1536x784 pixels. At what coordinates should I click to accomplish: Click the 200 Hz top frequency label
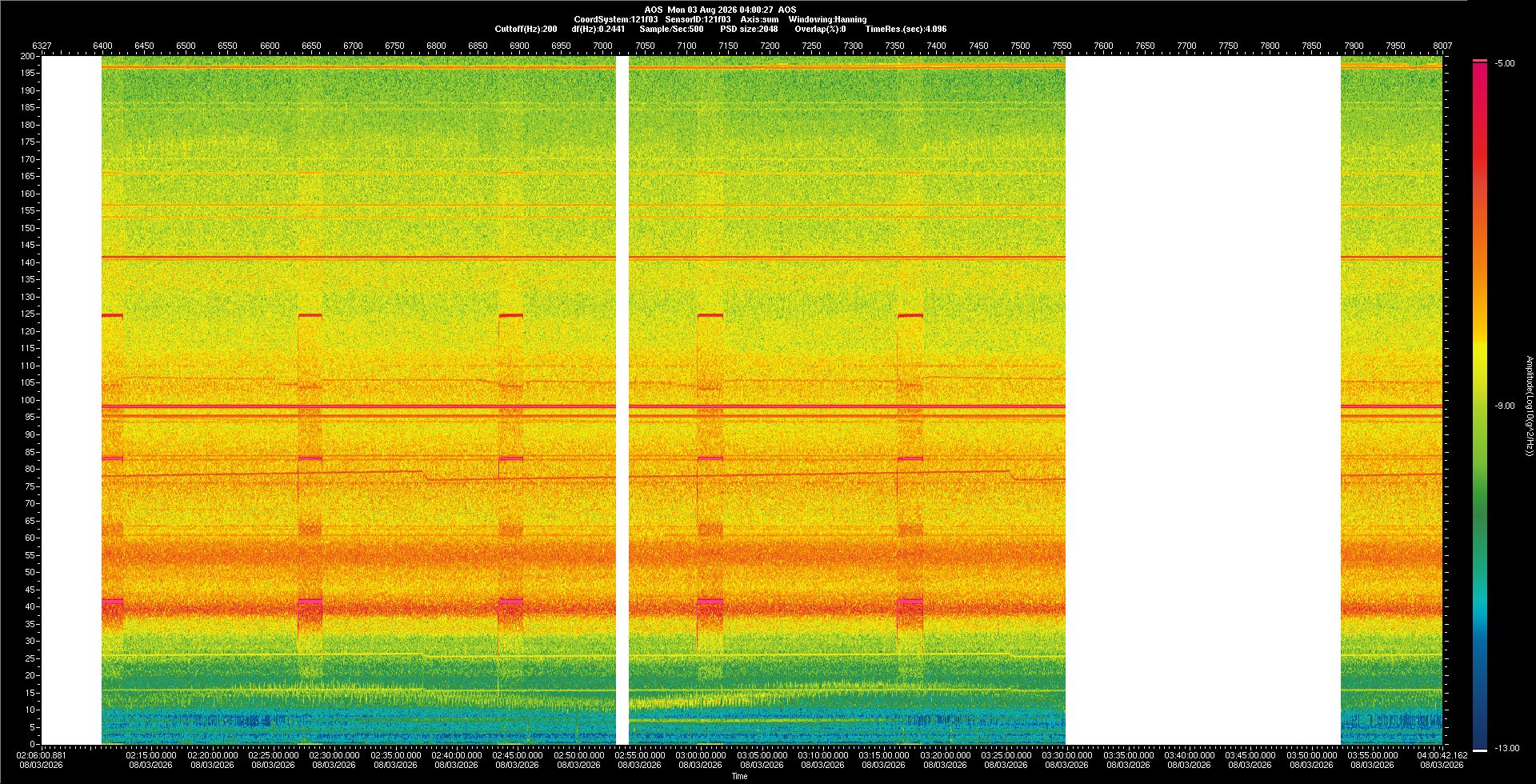(x=28, y=56)
